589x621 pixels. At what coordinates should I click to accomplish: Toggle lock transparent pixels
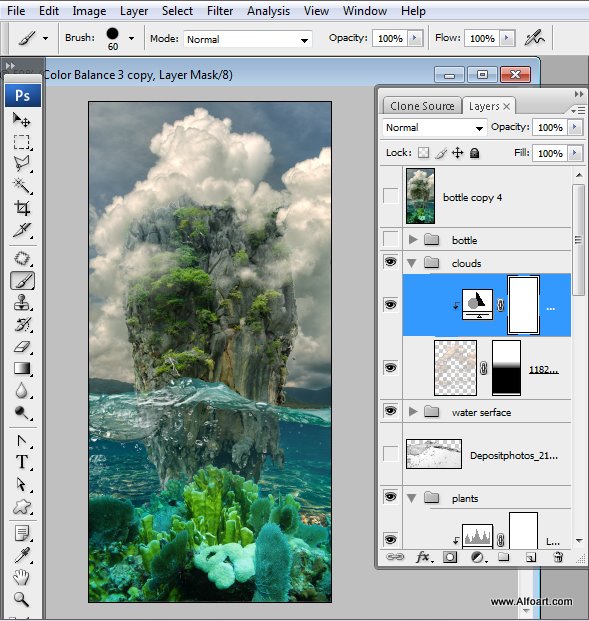[423, 153]
